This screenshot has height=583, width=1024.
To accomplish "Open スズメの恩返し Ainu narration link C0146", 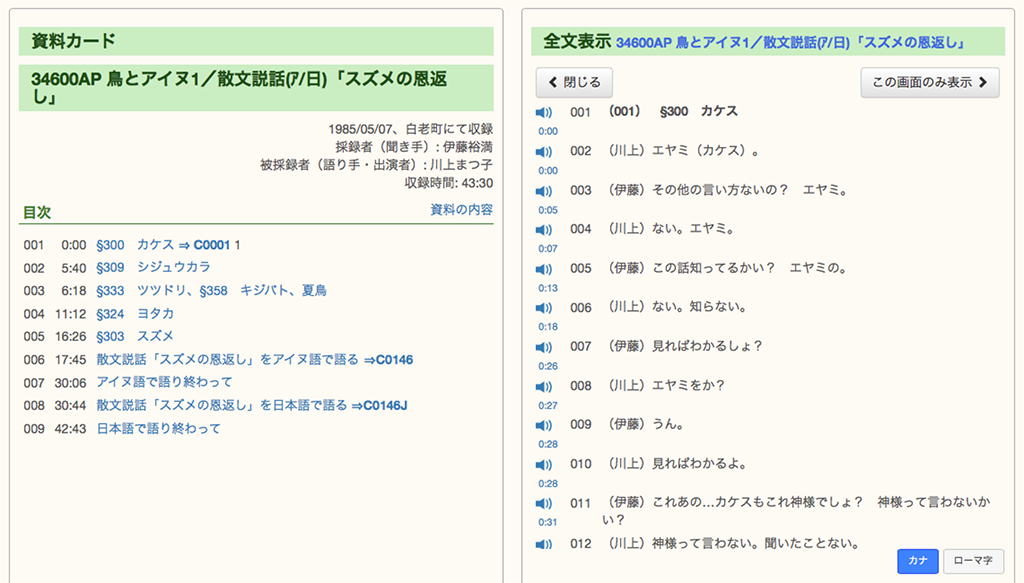I will 254,359.
